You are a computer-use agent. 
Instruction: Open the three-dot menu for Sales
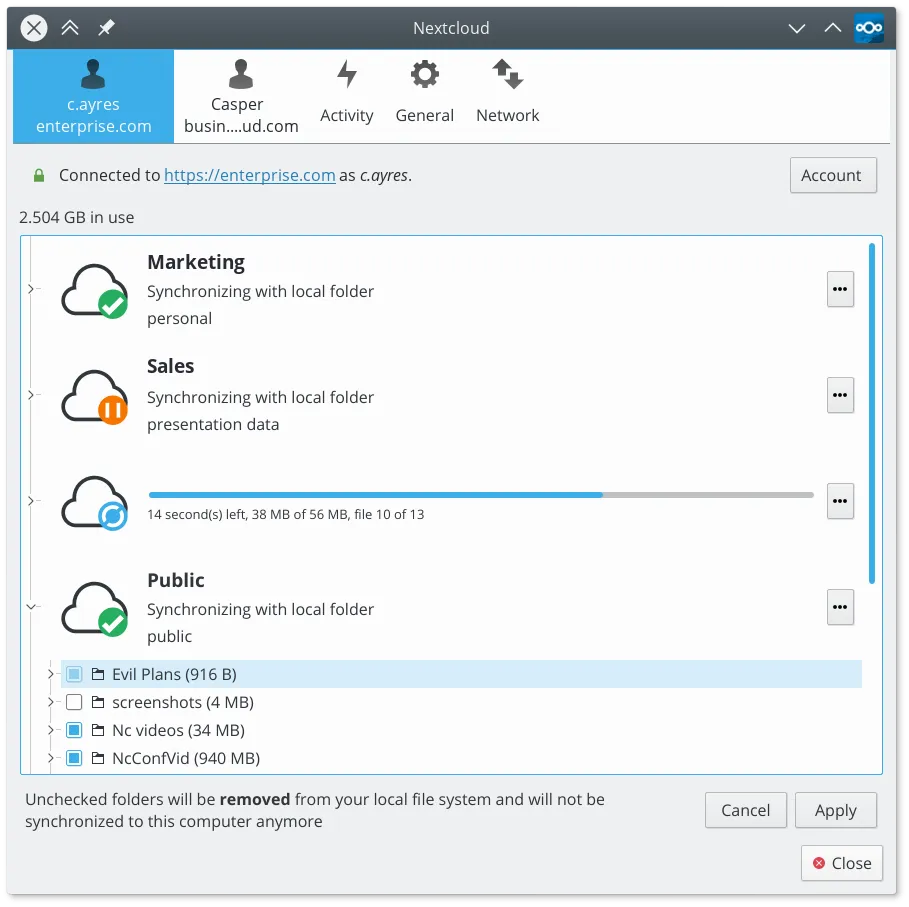[840, 395]
